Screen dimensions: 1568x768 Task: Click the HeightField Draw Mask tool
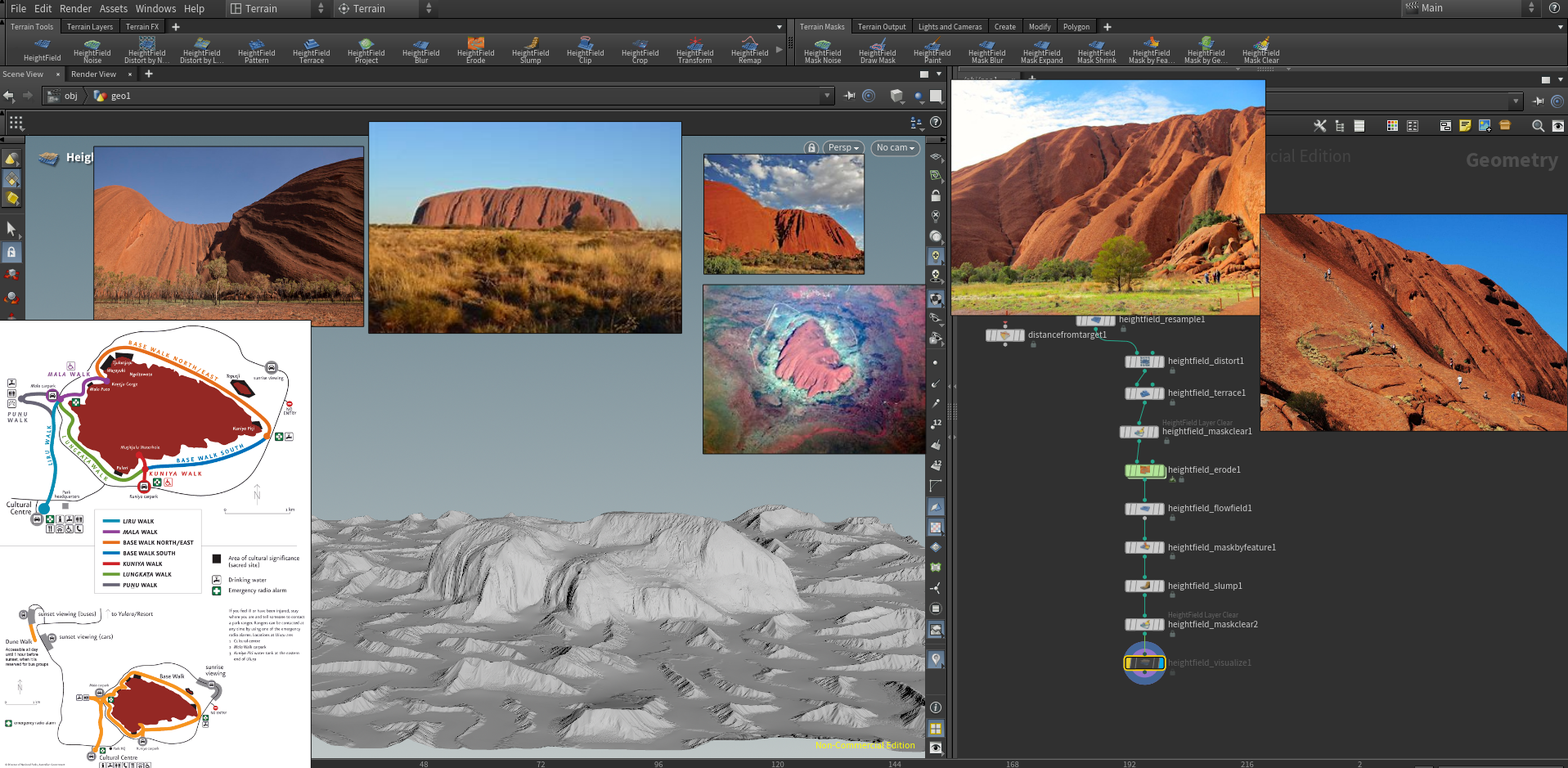(x=877, y=51)
